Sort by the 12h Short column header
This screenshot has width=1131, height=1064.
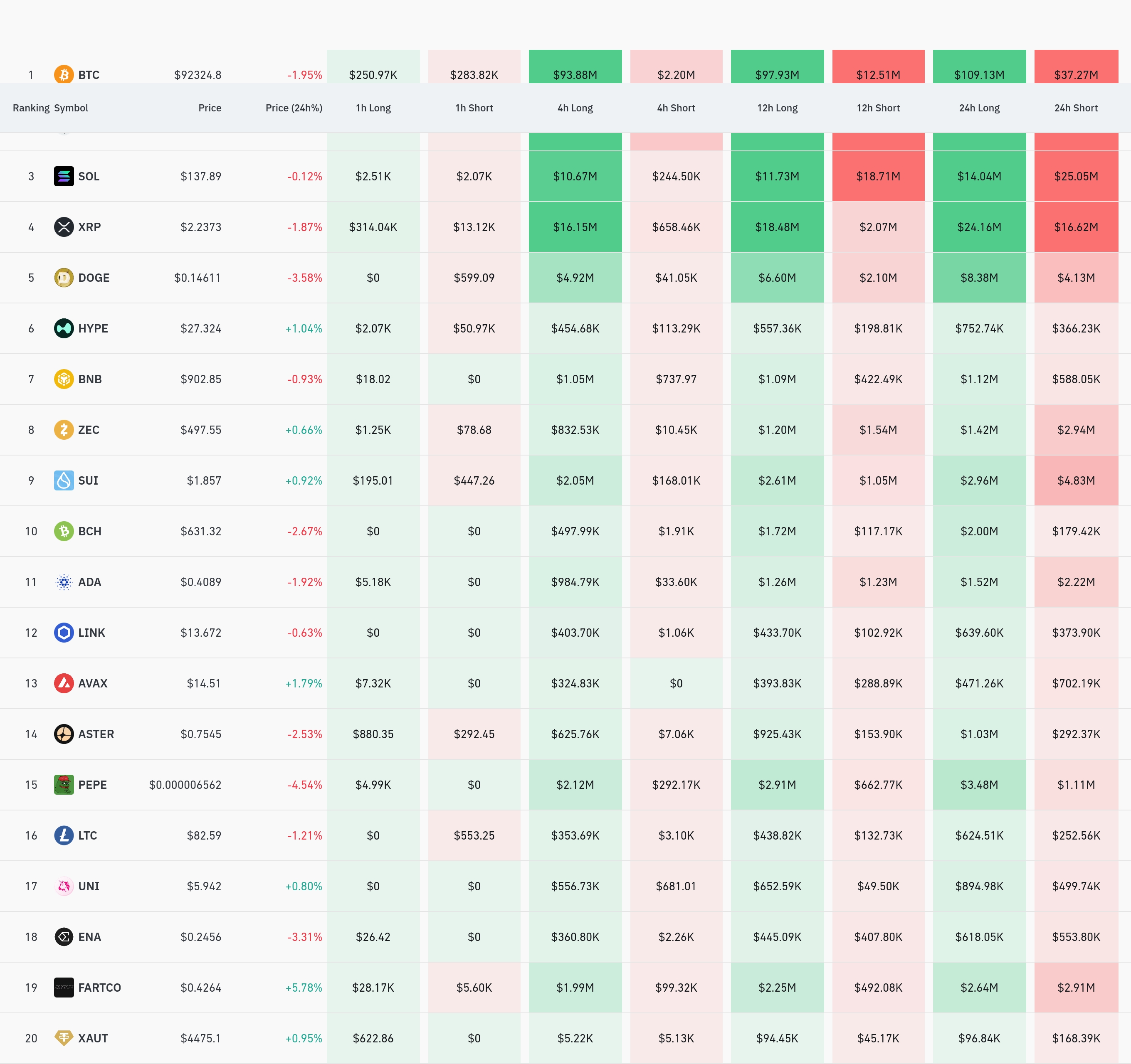pos(878,108)
